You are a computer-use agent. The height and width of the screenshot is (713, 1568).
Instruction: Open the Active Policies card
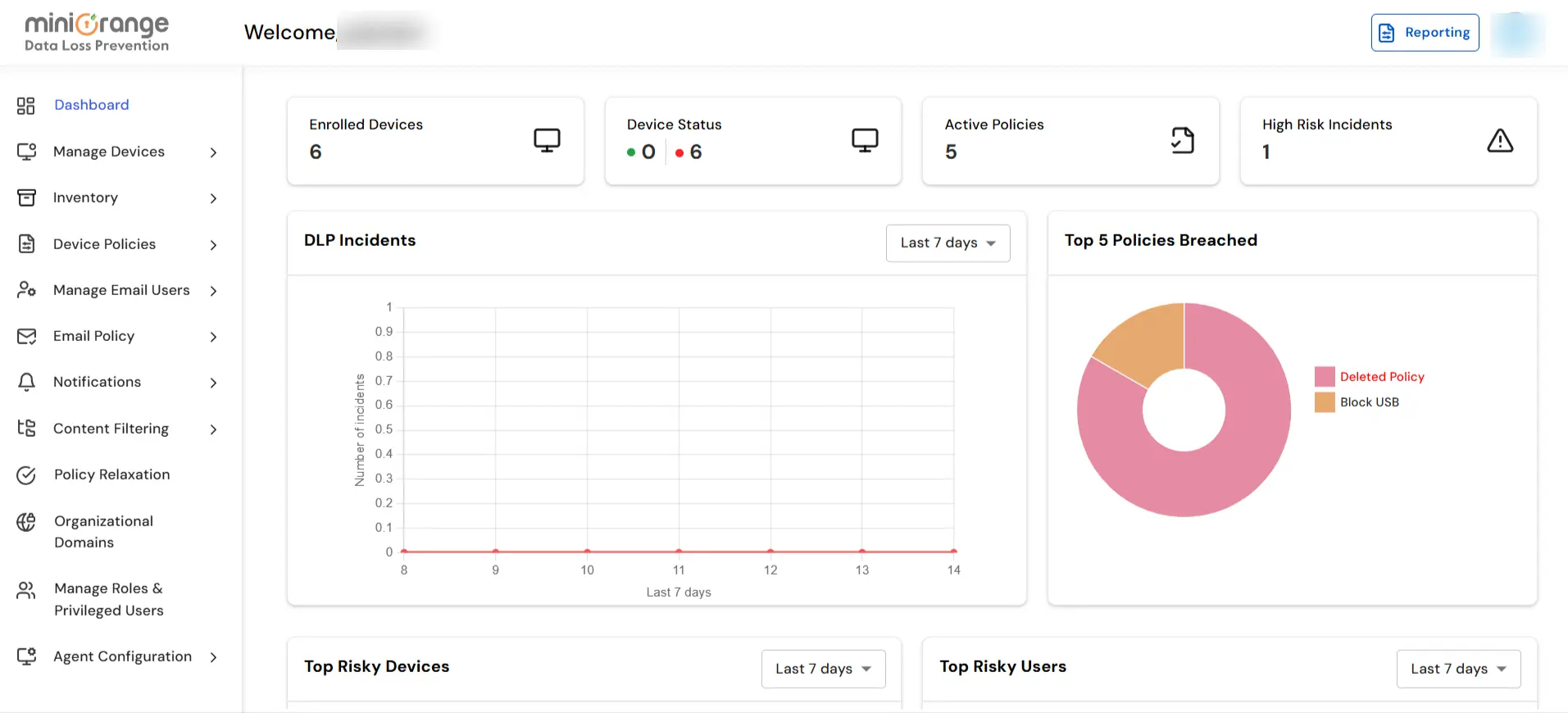1070,141
